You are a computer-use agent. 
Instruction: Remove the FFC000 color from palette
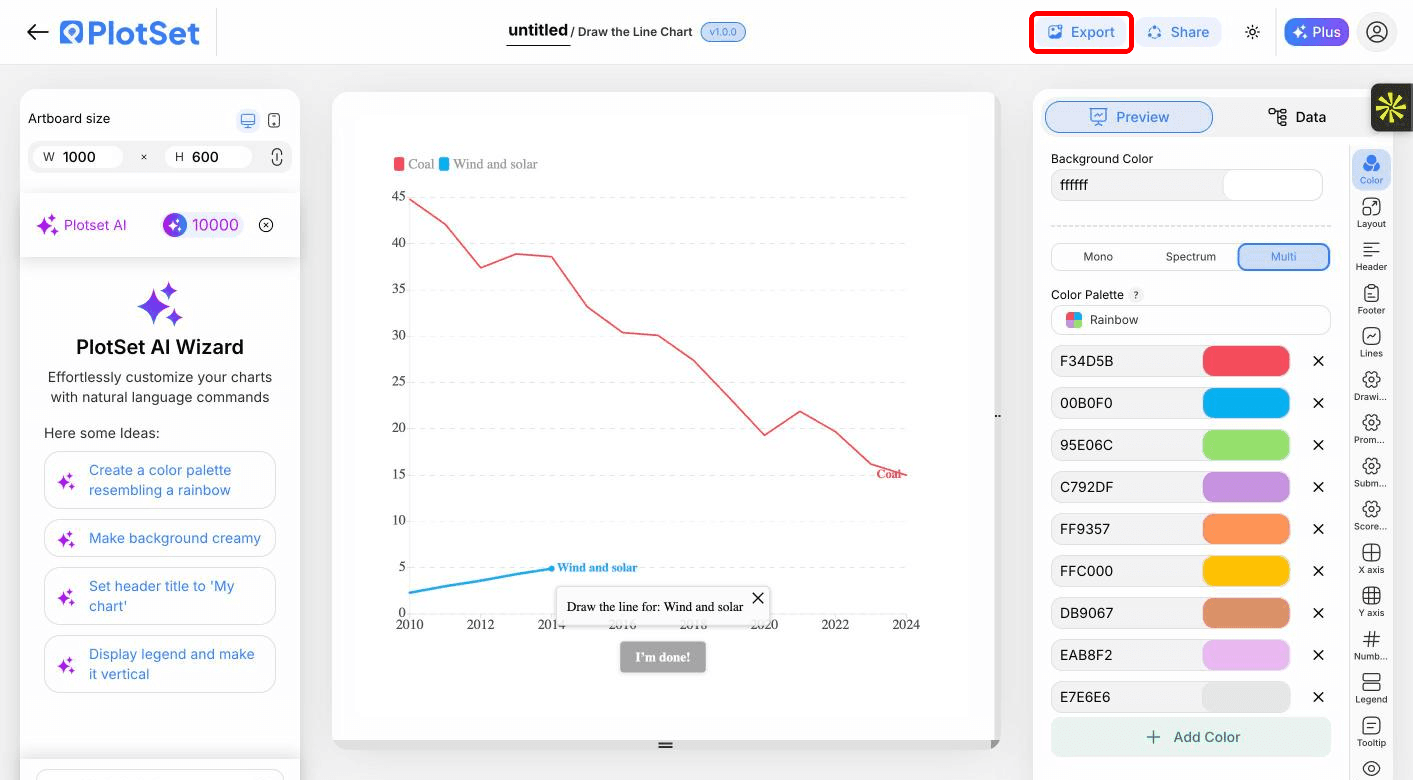point(1318,571)
